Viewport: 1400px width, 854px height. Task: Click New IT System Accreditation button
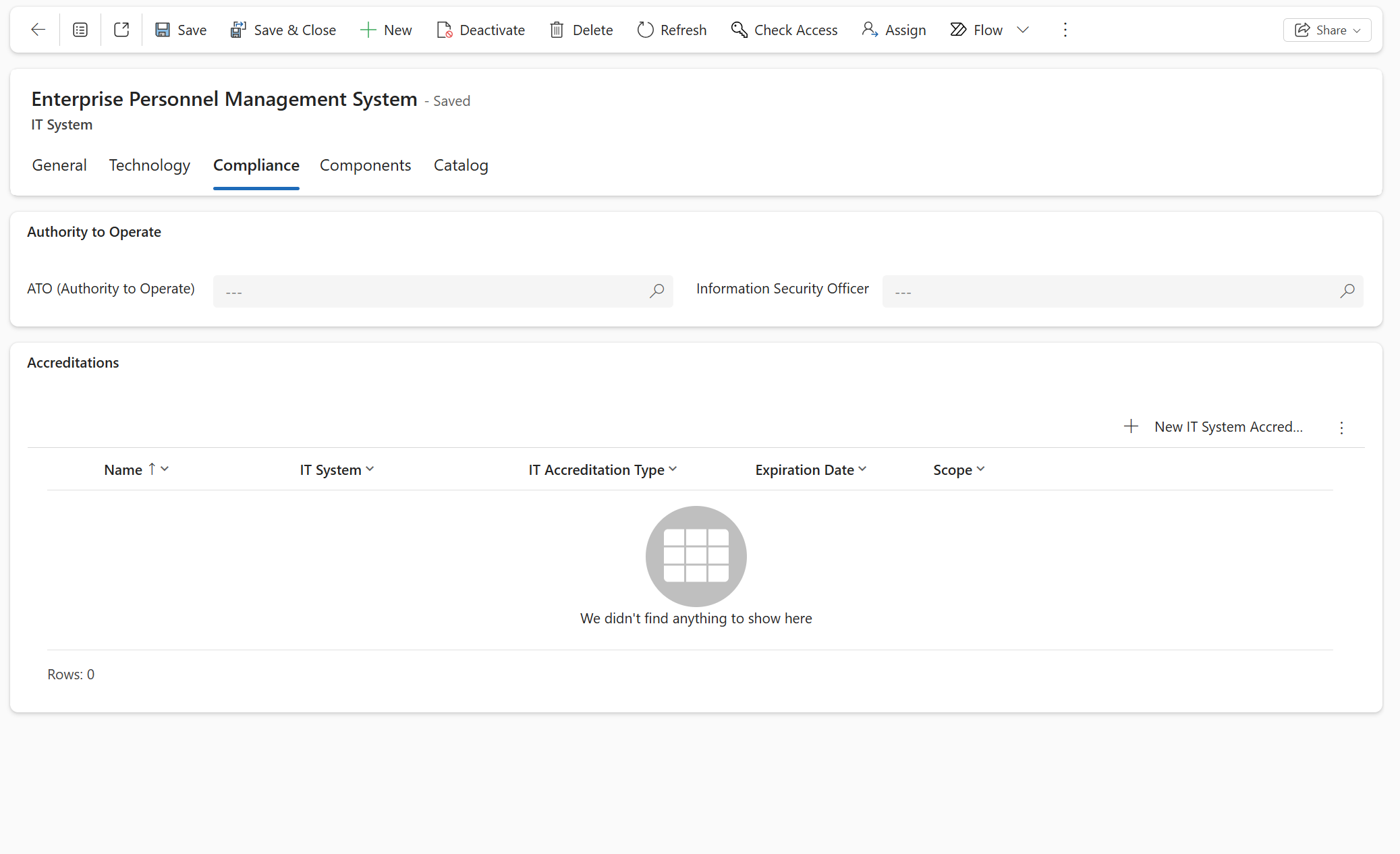tap(1213, 426)
